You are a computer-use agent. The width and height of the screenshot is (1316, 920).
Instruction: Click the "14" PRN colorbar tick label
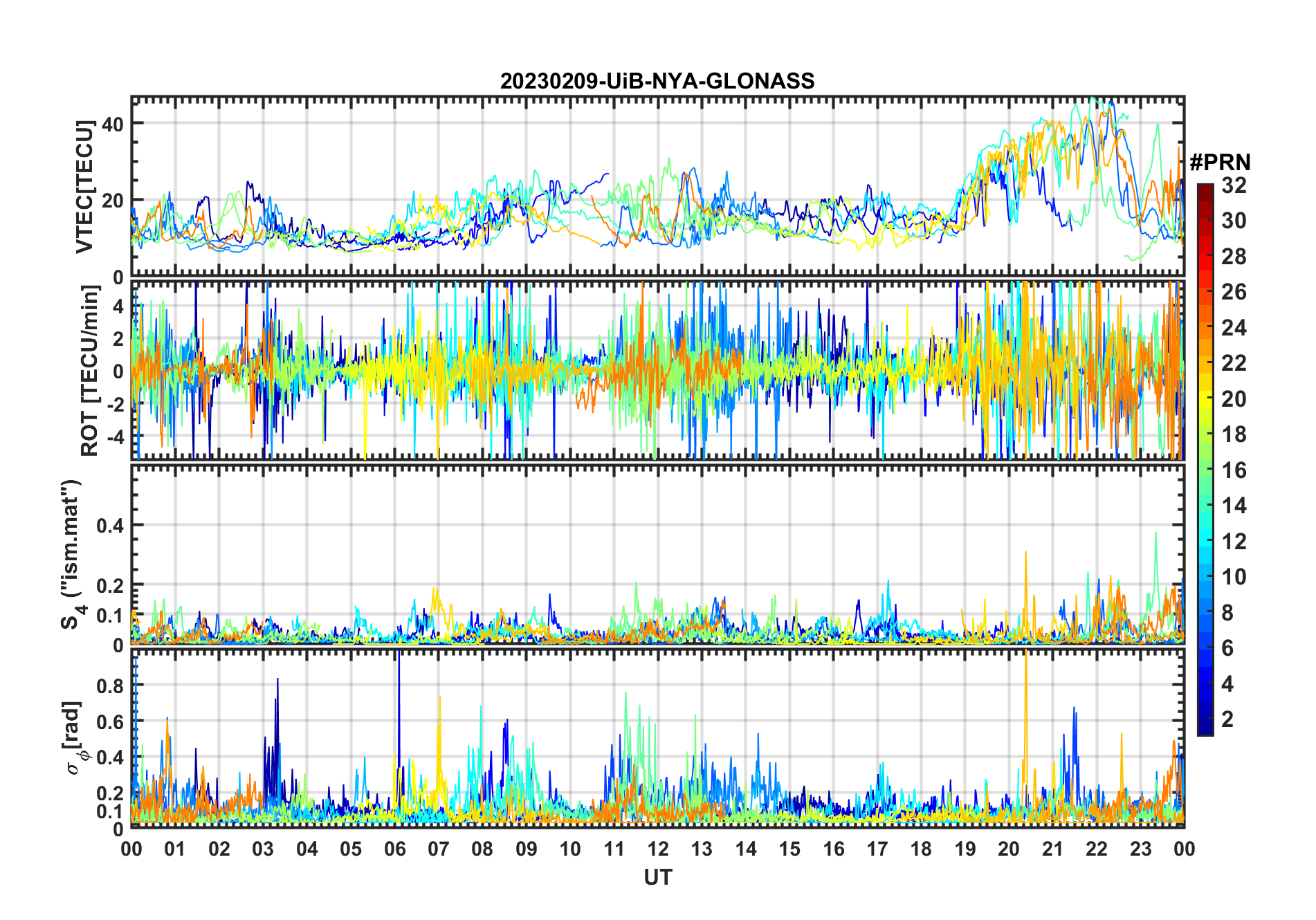point(1234,506)
